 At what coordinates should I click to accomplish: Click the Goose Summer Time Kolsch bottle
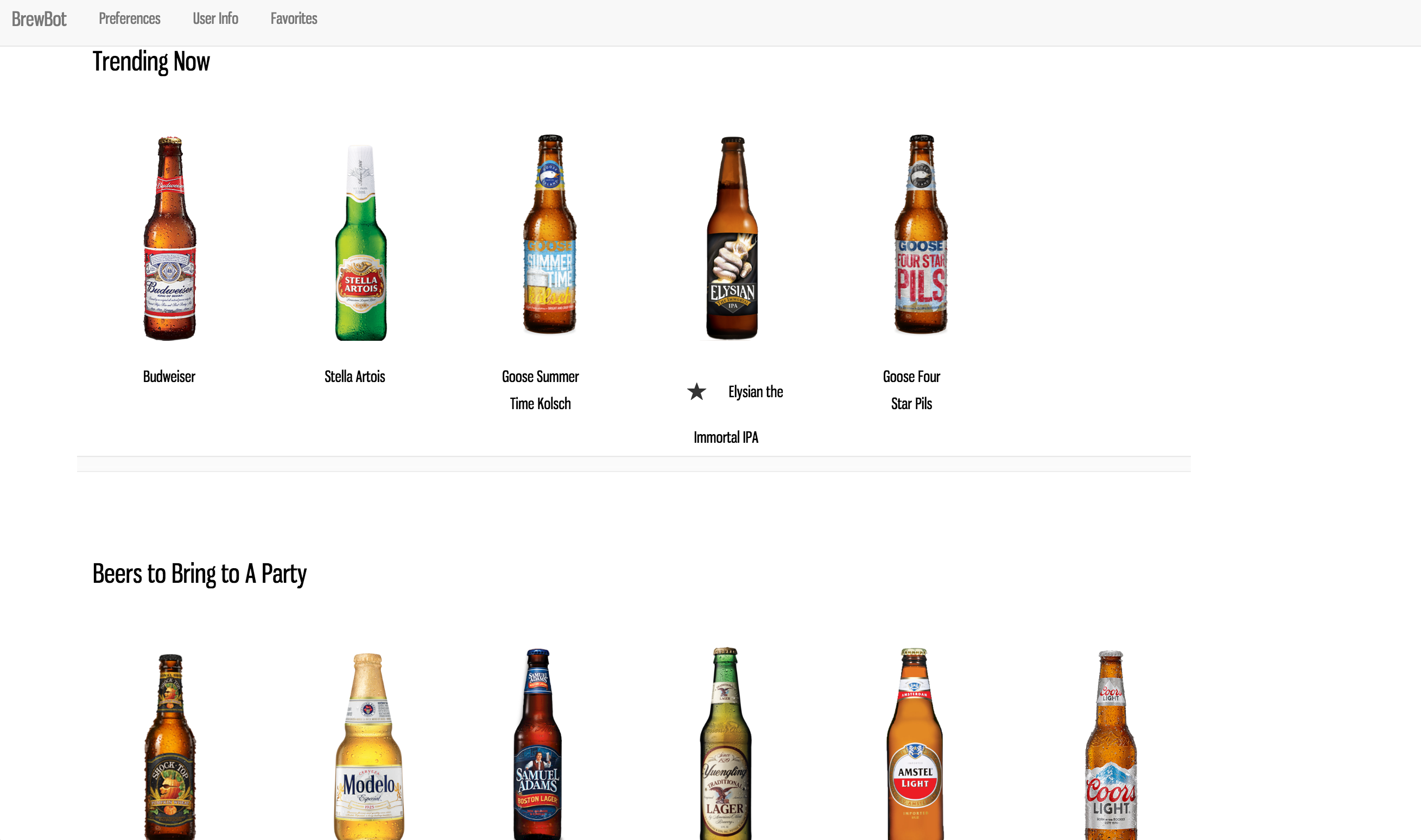pos(549,235)
